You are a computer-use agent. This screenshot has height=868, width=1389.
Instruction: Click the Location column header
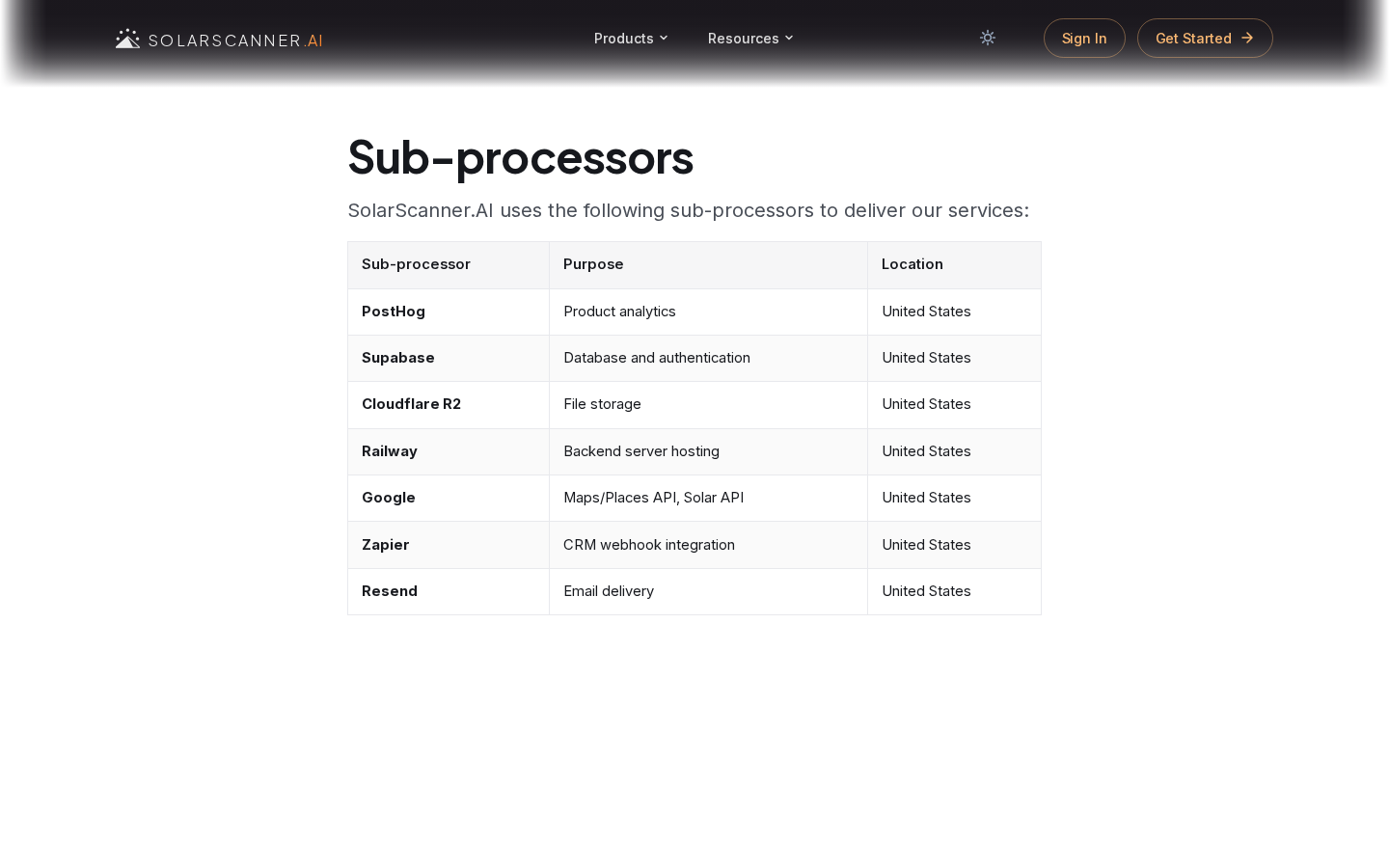[955, 265]
